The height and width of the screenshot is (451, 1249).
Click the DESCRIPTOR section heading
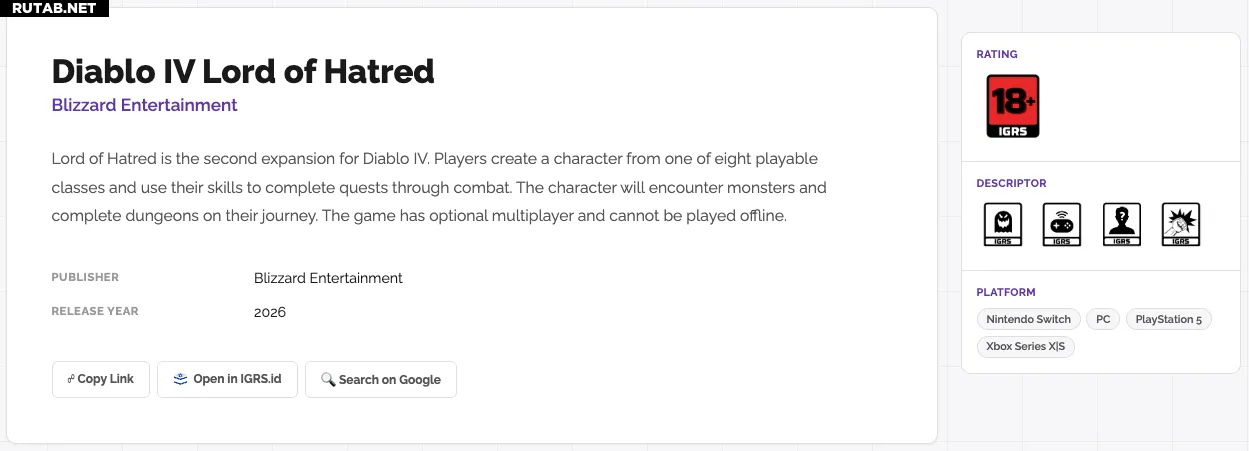pyautogui.click(x=1011, y=183)
